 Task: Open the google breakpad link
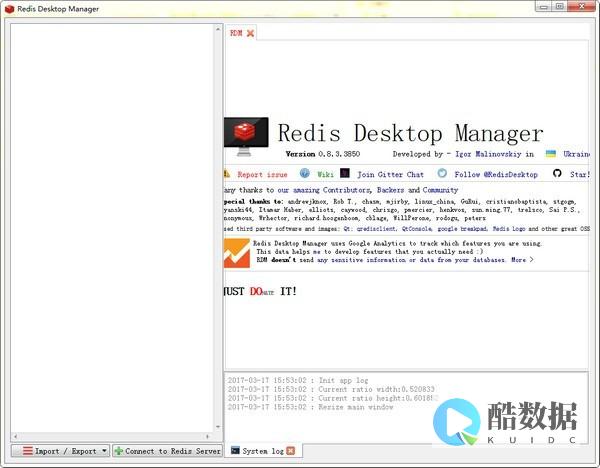[462, 229]
